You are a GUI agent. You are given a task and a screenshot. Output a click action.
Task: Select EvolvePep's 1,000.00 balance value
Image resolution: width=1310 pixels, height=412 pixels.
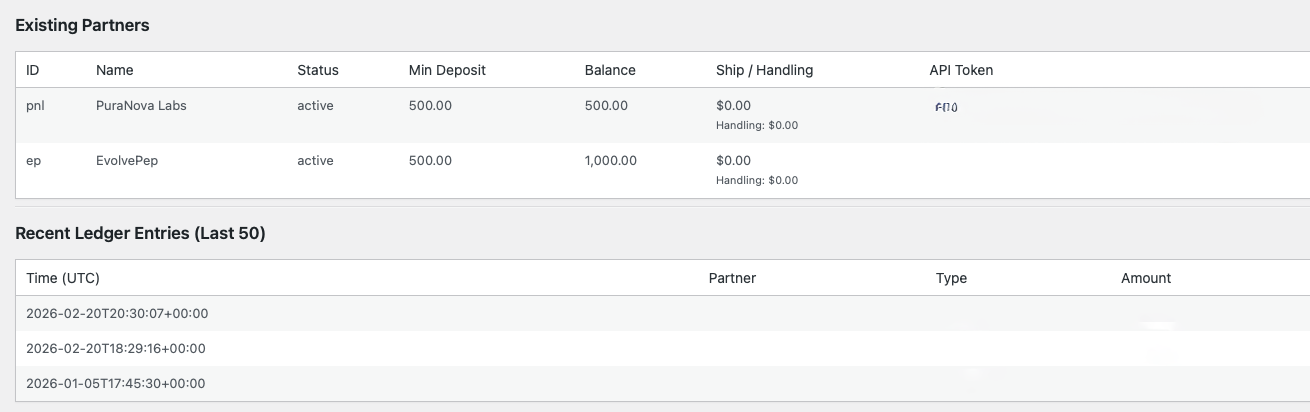[x=611, y=161]
